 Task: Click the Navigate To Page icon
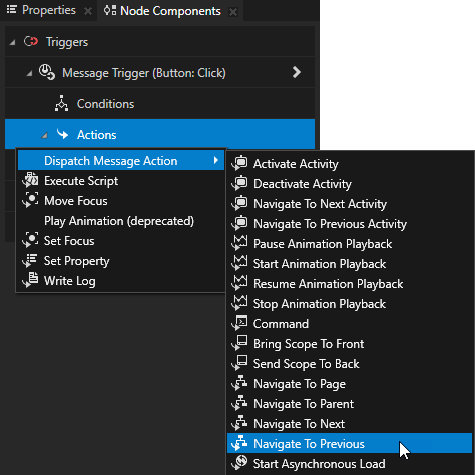coord(240,383)
